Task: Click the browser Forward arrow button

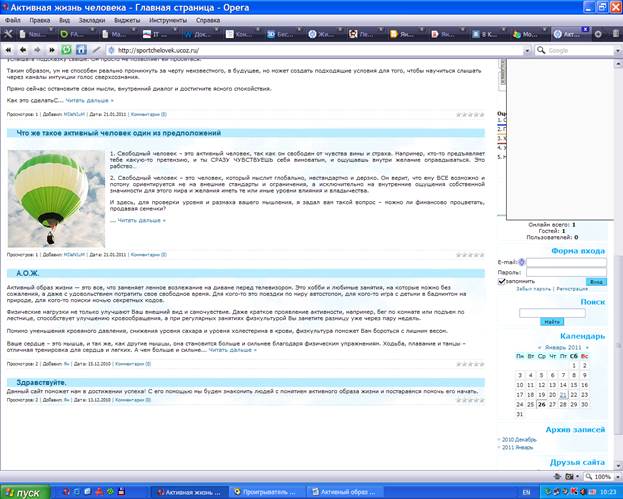Action: [37, 49]
